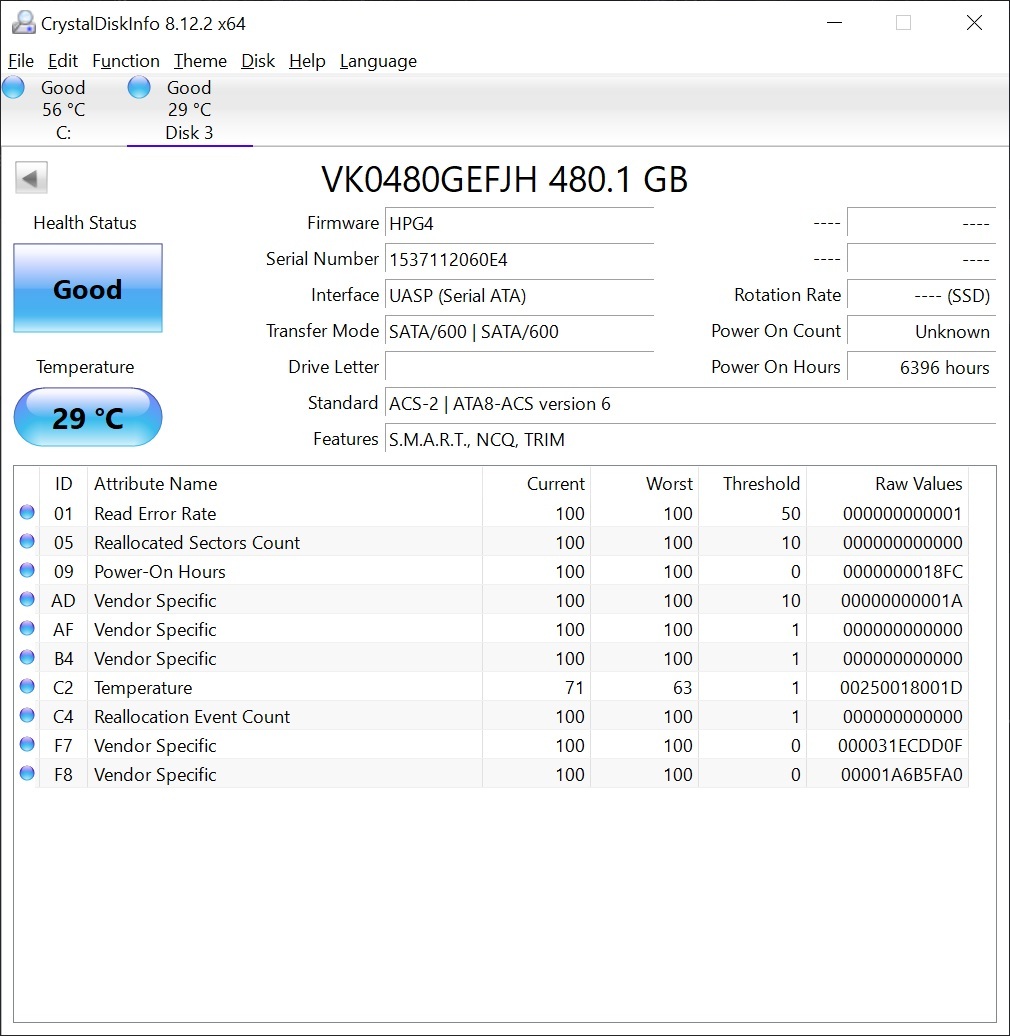Viewport: 1010px width, 1036px height.
Task: Click the Threshold value 50
Action: [791, 513]
